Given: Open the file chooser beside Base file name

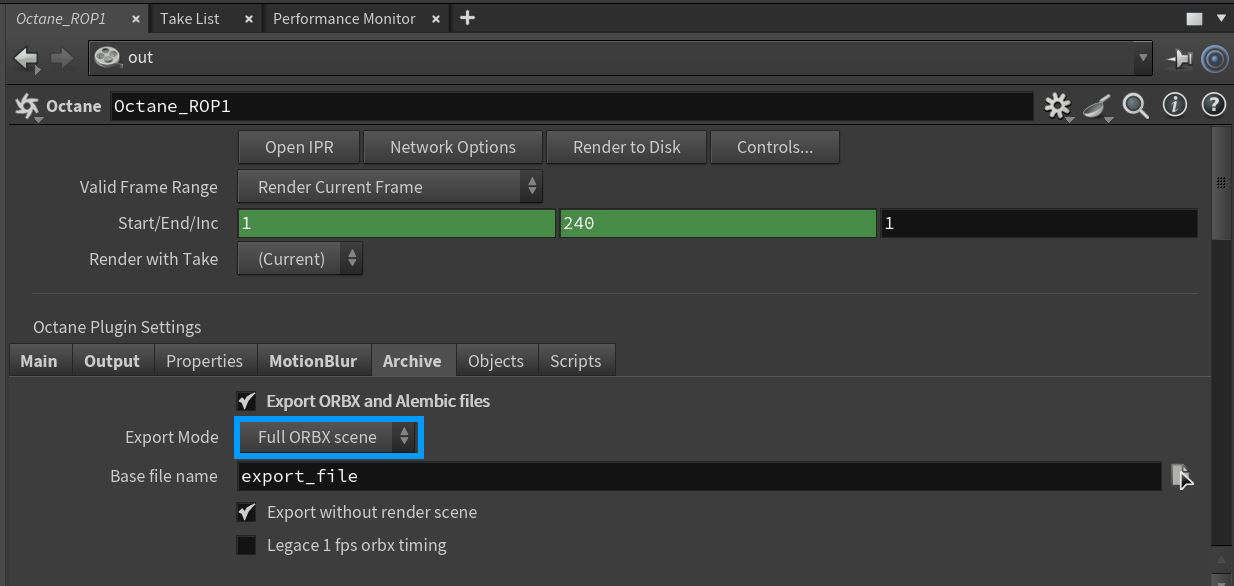Looking at the screenshot, I should click(x=1183, y=476).
